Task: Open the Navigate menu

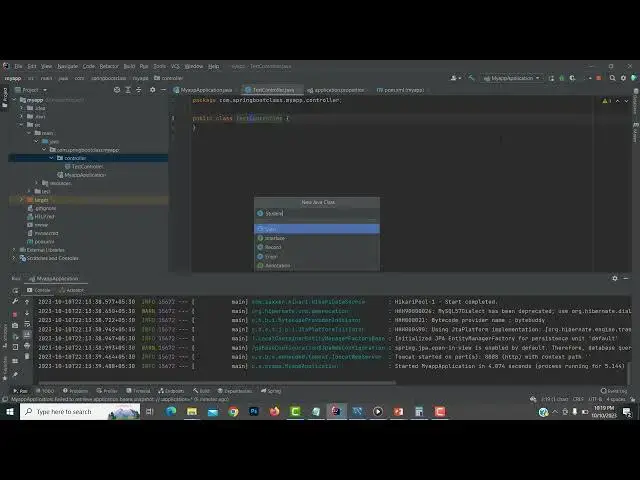Action: point(67,66)
